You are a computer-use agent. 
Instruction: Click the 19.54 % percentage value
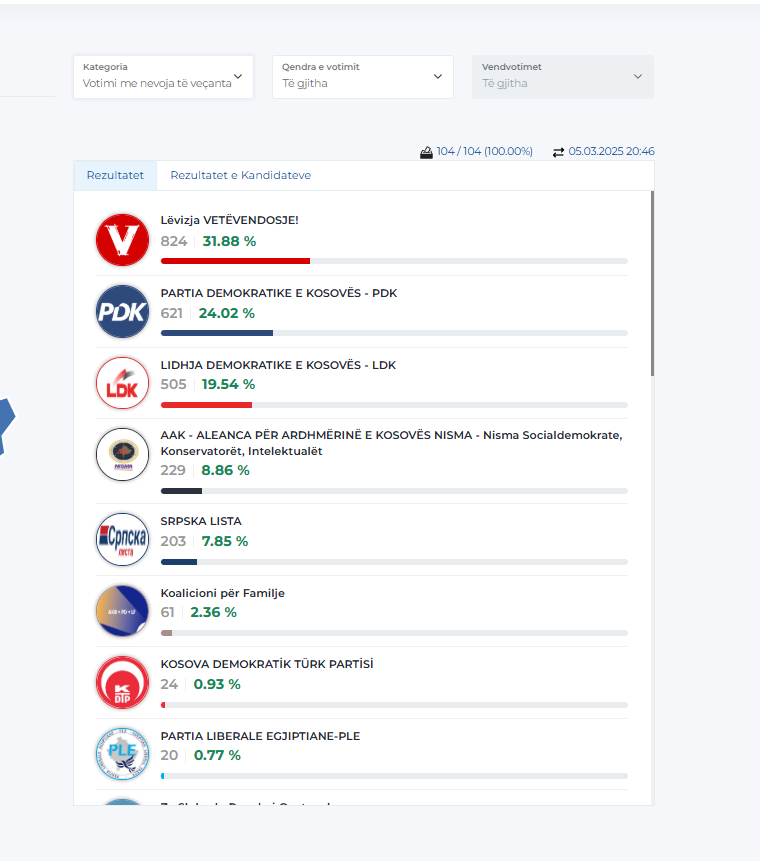(228, 384)
